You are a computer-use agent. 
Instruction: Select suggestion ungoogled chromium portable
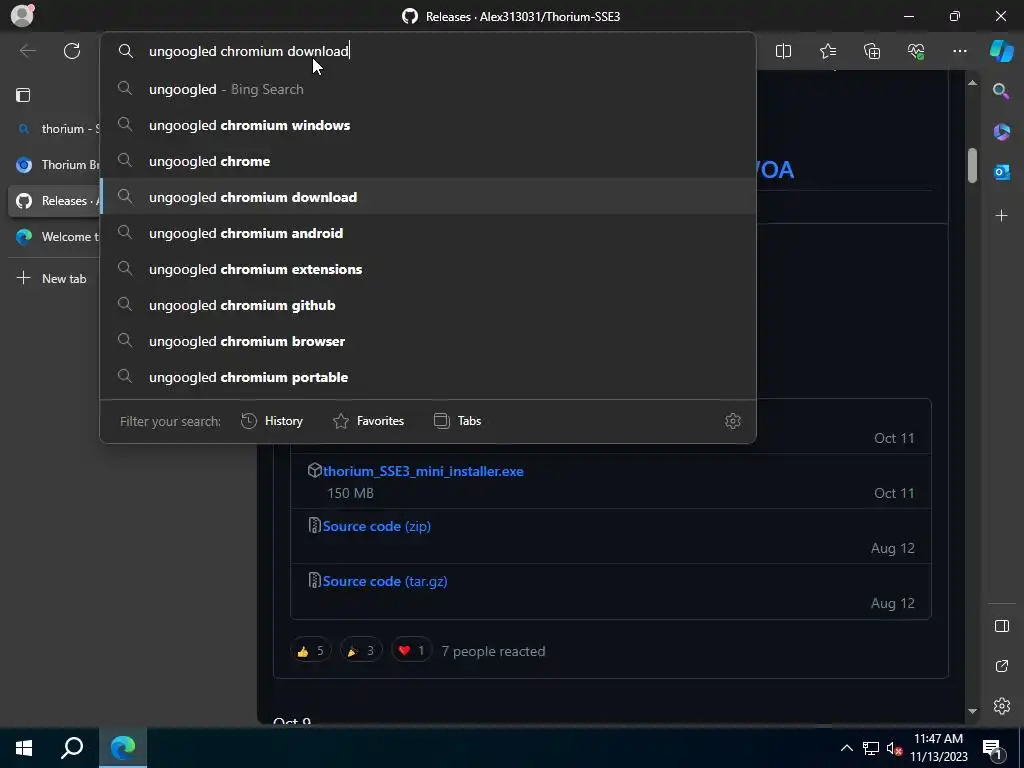click(x=428, y=377)
